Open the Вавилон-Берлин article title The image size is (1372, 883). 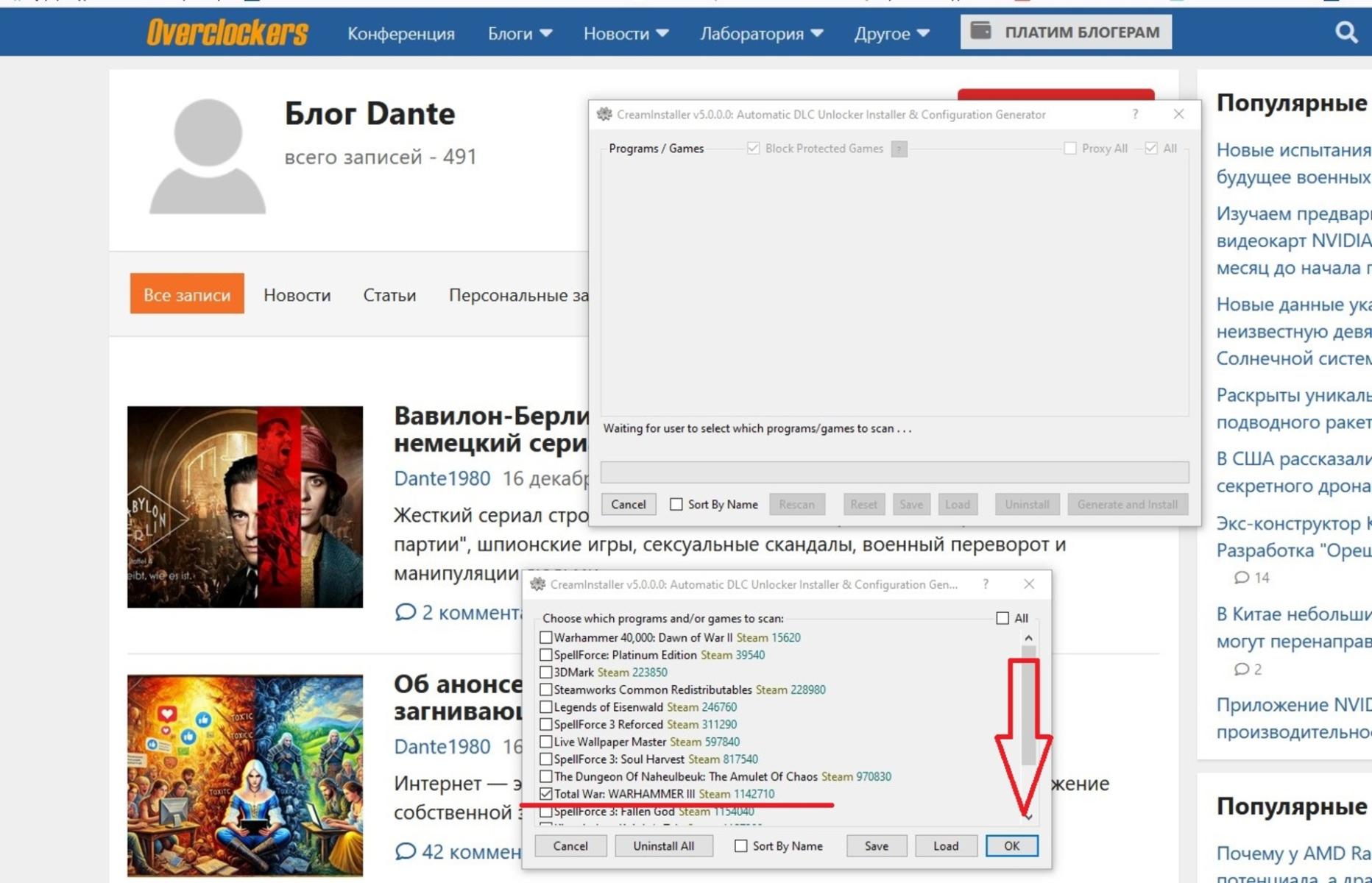click(x=492, y=430)
